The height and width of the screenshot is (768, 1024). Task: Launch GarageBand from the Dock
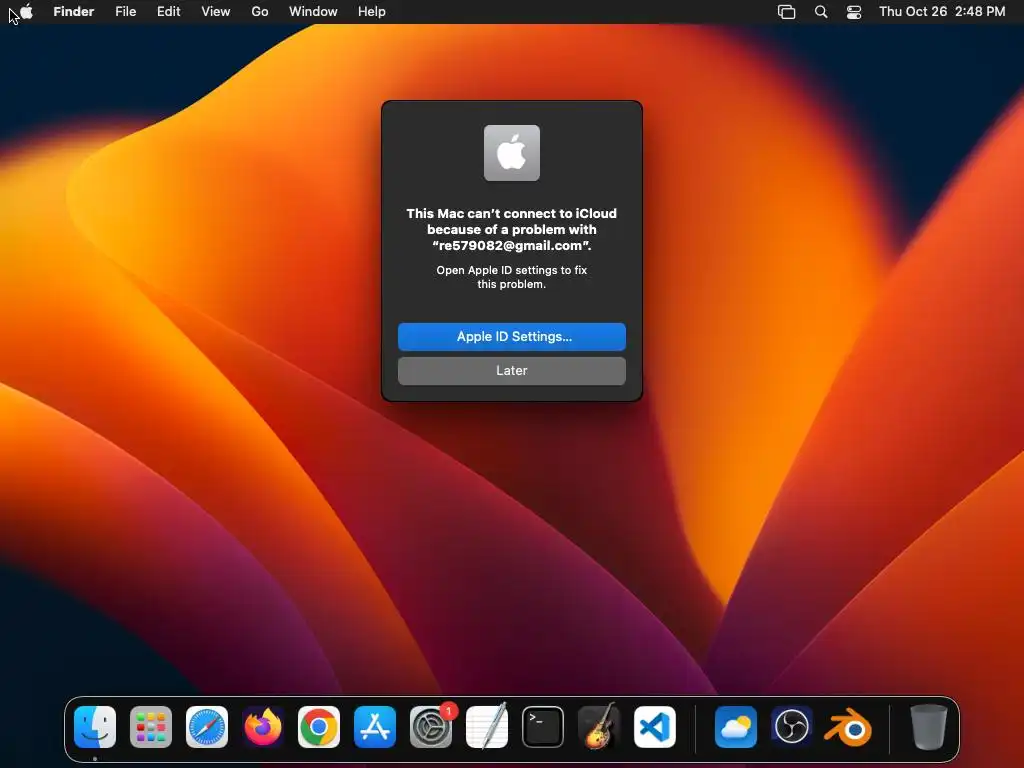pos(599,727)
